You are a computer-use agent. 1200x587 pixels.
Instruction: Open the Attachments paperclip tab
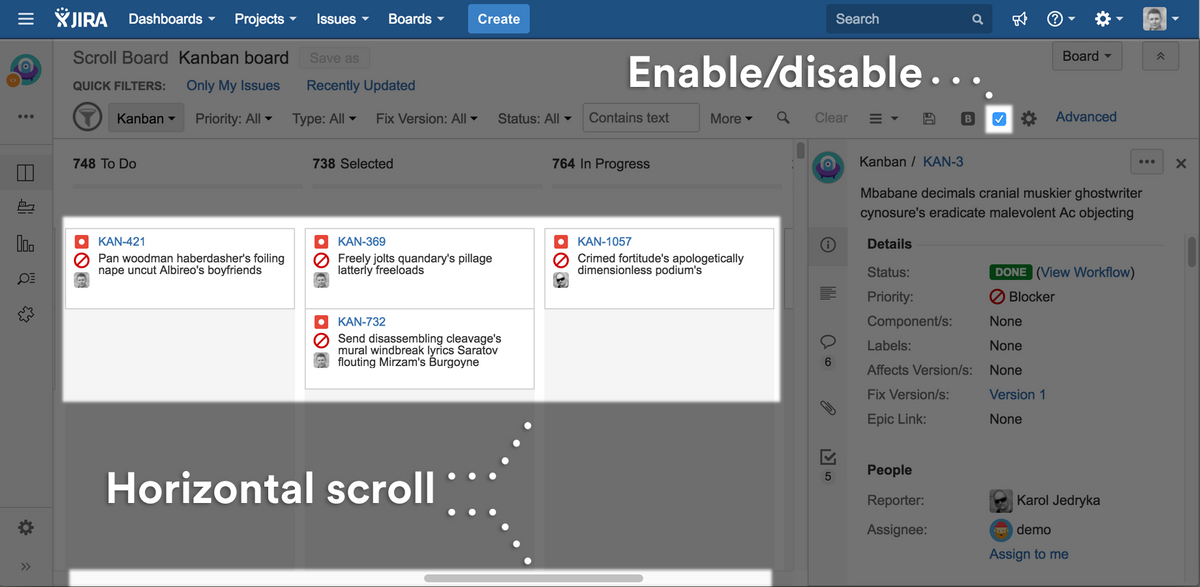coord(828,408)
